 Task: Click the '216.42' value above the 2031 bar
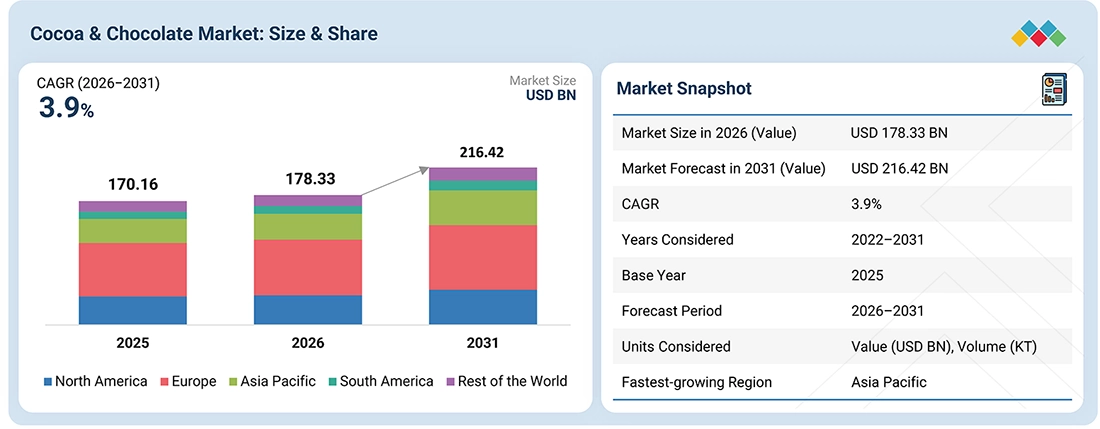click(x=482, y=152)
